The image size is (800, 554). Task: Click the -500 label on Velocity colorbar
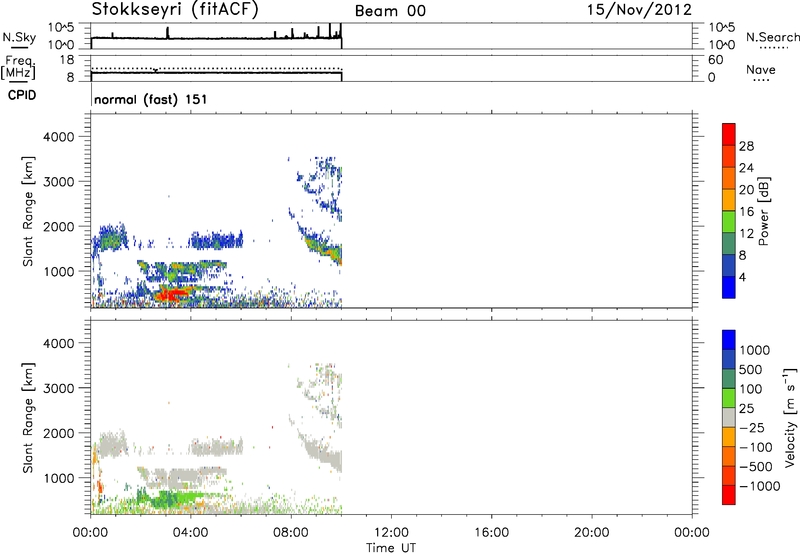[756, 467]
